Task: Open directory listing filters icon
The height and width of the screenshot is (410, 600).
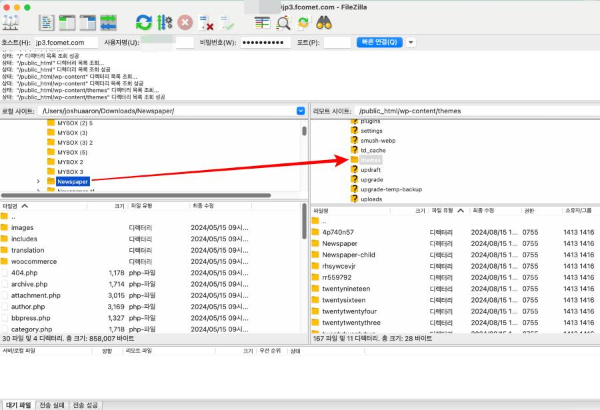Action: [x=262, y=23]
